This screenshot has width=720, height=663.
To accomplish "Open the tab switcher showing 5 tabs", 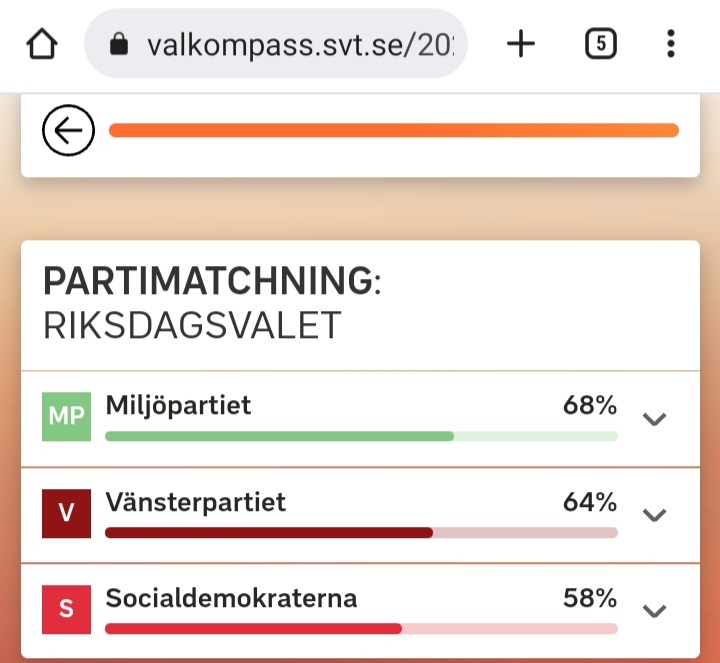I will (599, 44).
